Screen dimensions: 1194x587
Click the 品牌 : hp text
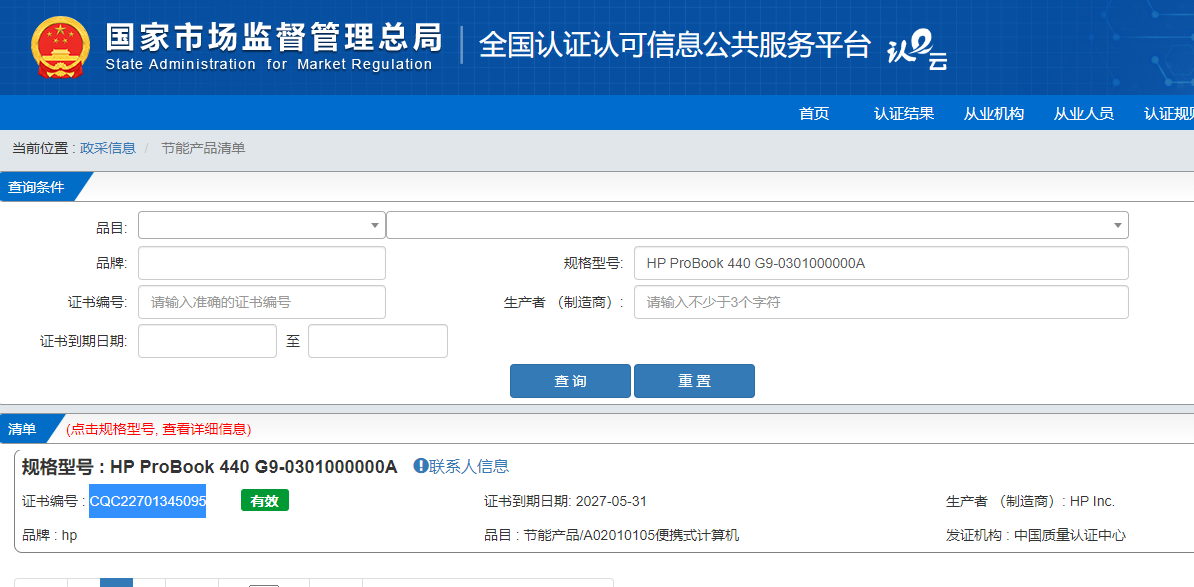pyautogui.click(x=49, y=535)
